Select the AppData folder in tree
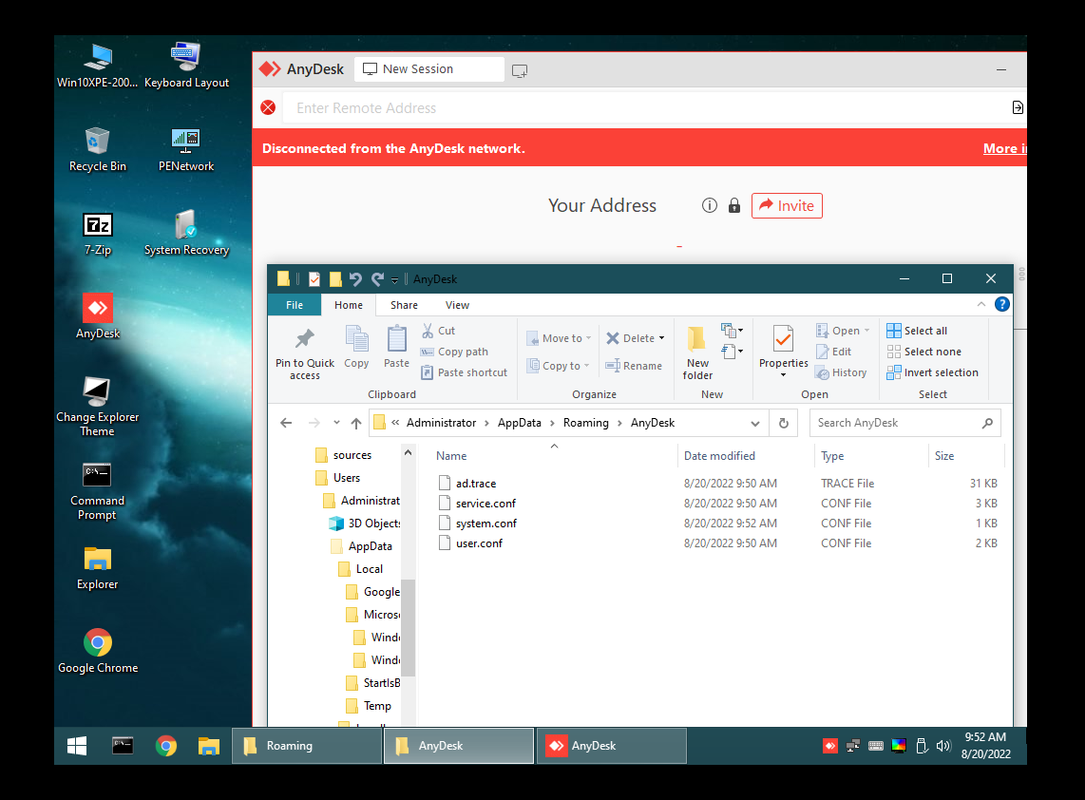 (x=370, y=546)
